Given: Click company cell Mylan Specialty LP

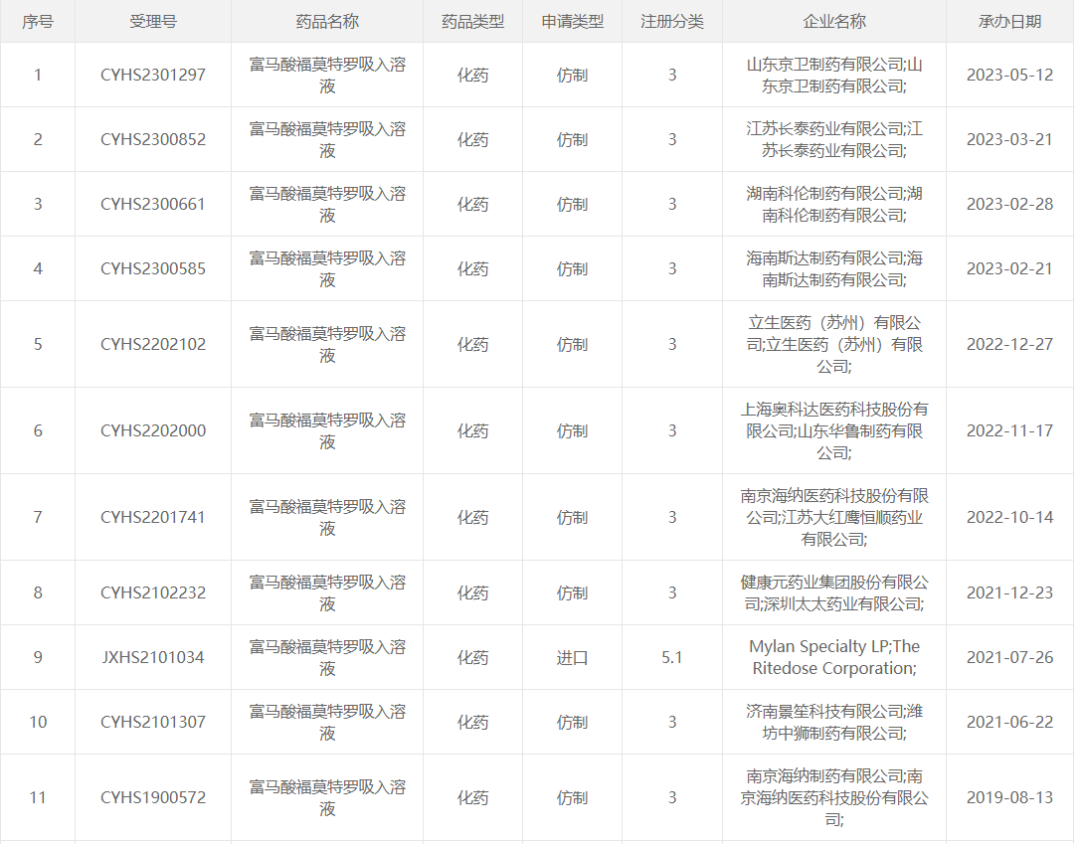Looking at the screenshot, I should click(834, 658).
